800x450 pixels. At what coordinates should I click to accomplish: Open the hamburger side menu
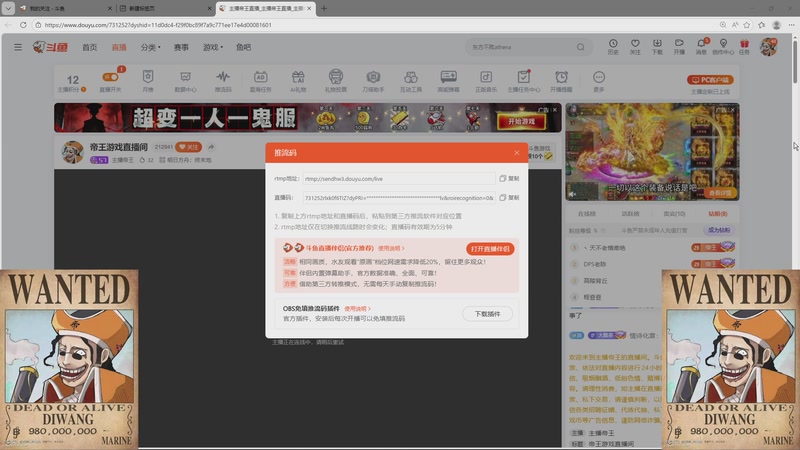tap(18, 47)
